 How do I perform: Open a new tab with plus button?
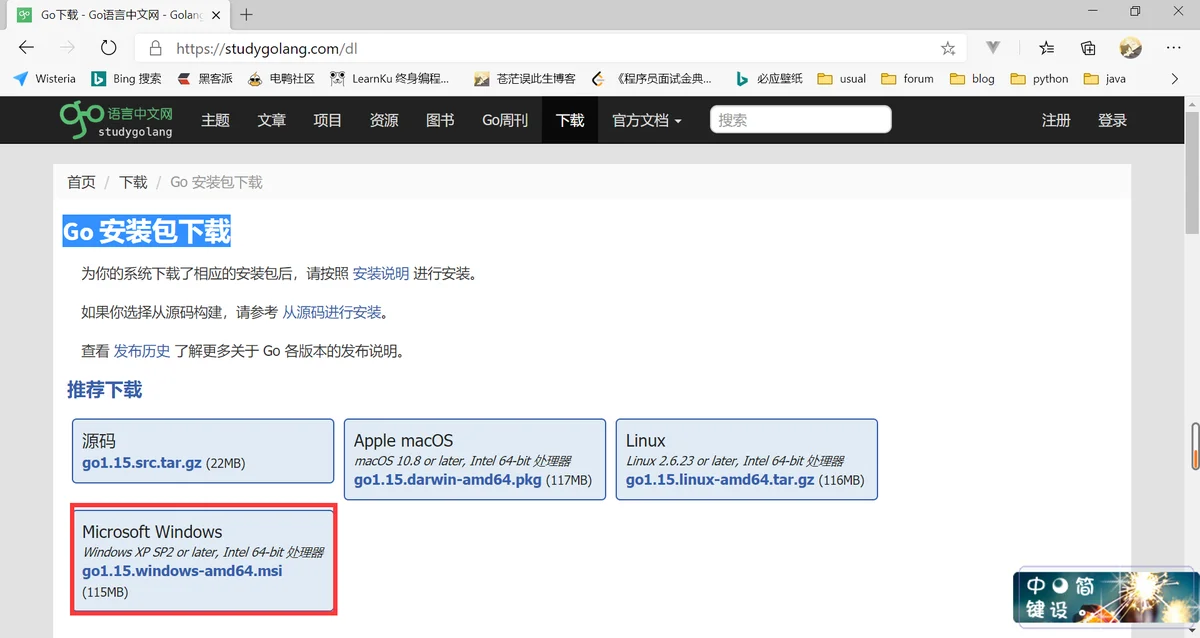point(246,14)
